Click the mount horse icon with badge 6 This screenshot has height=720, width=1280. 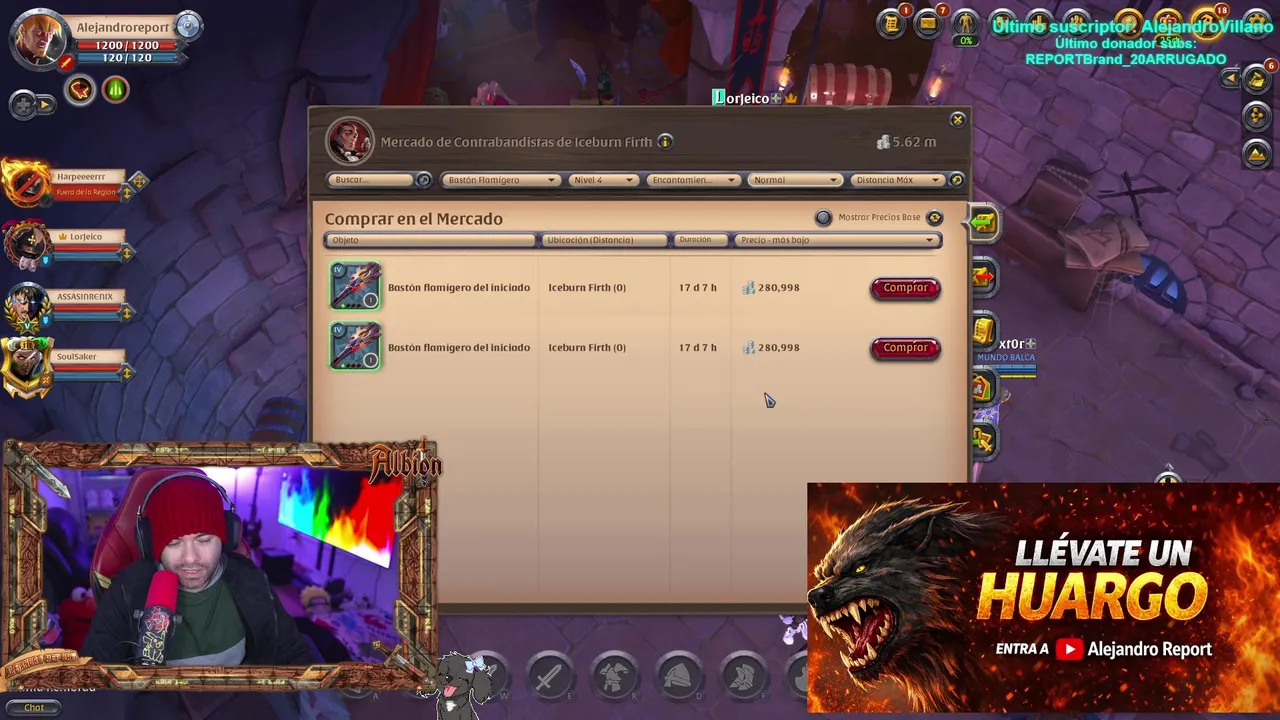click(x=1257, y=79)
